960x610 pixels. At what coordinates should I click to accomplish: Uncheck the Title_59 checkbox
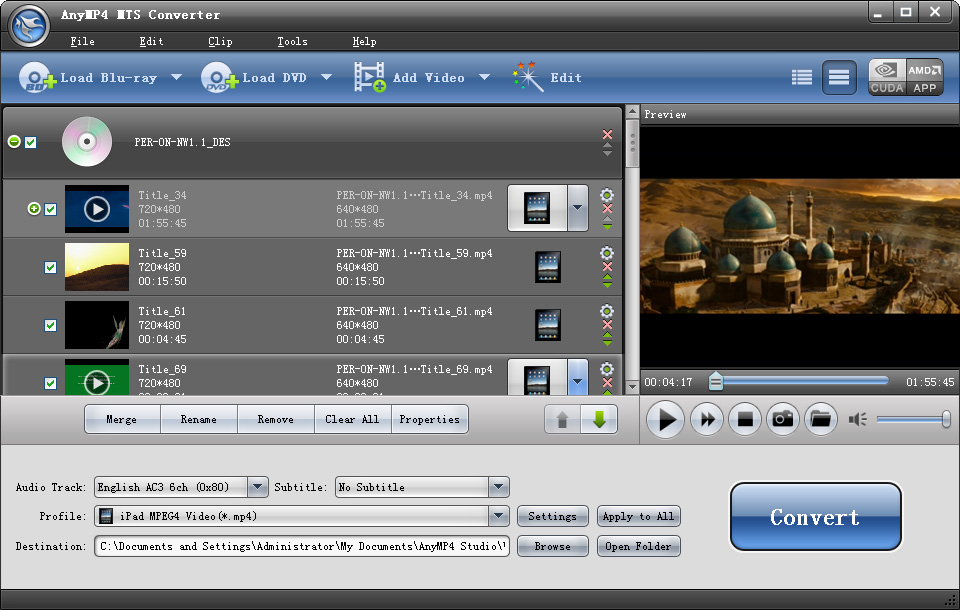click(x=51, y=268)
